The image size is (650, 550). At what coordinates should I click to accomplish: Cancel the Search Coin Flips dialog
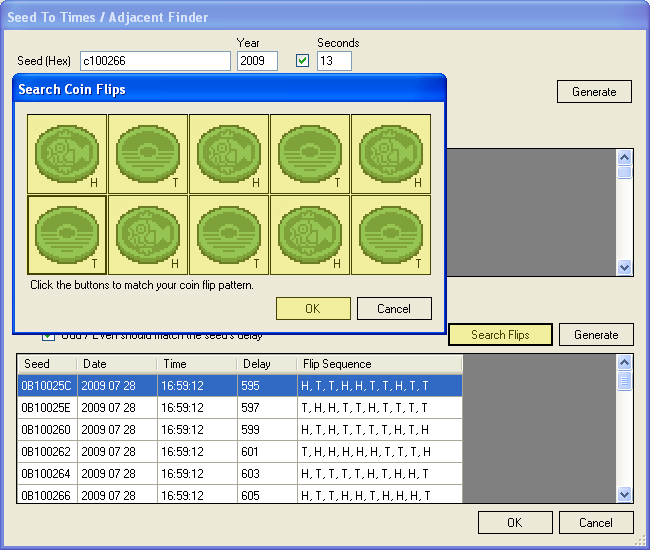tap(394, 308)
